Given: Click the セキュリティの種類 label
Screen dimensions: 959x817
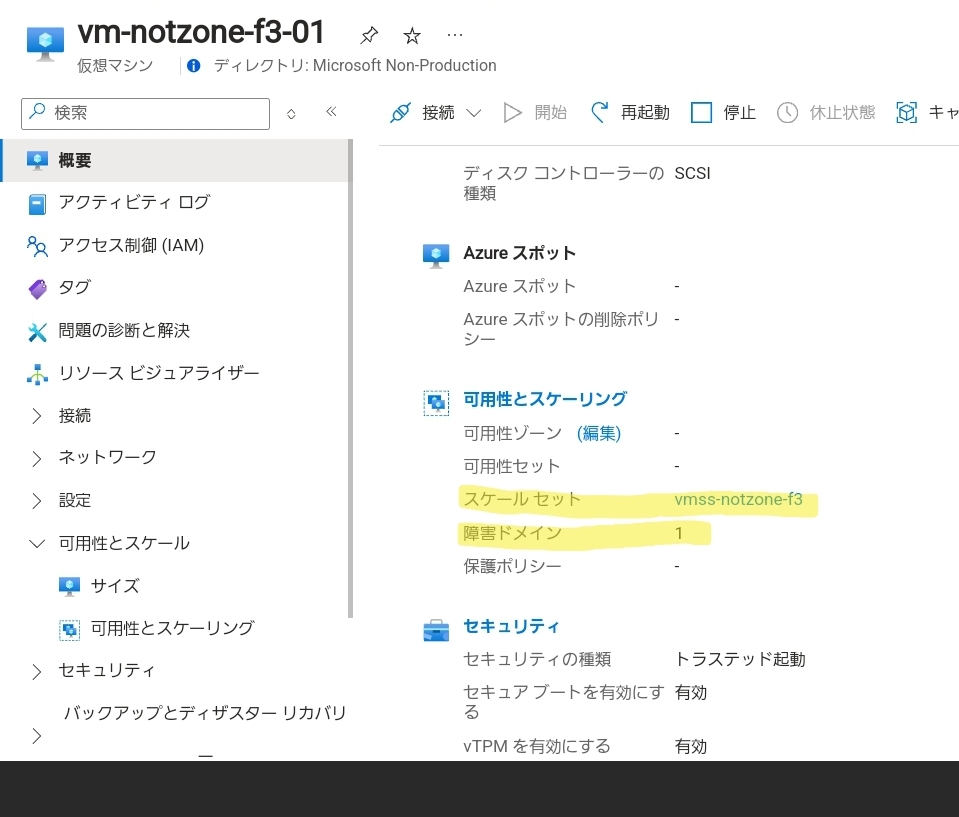Looking at the screenshot, I should (x=537, y=659).
